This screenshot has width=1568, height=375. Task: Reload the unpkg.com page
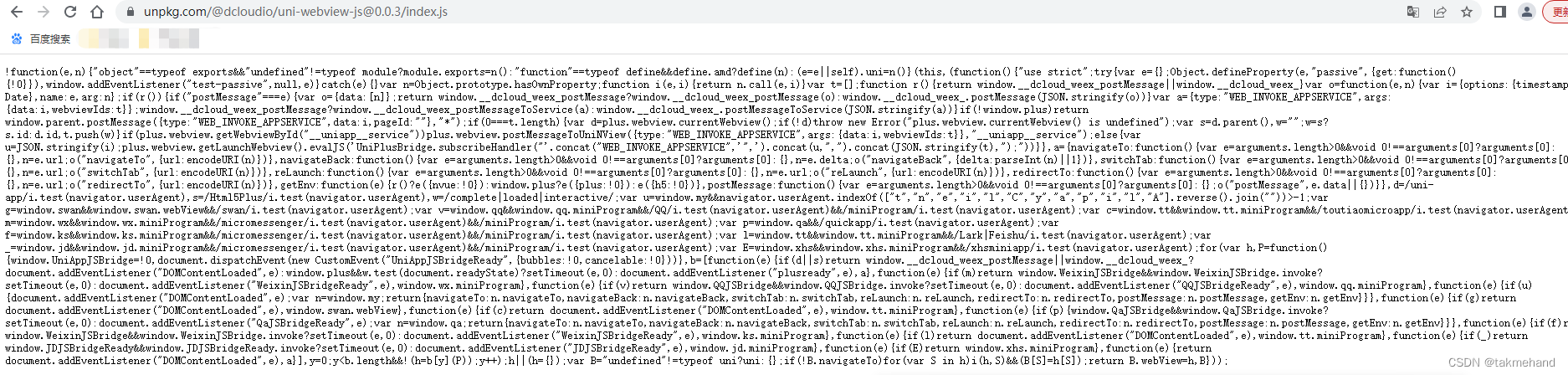tap(70, 12)
